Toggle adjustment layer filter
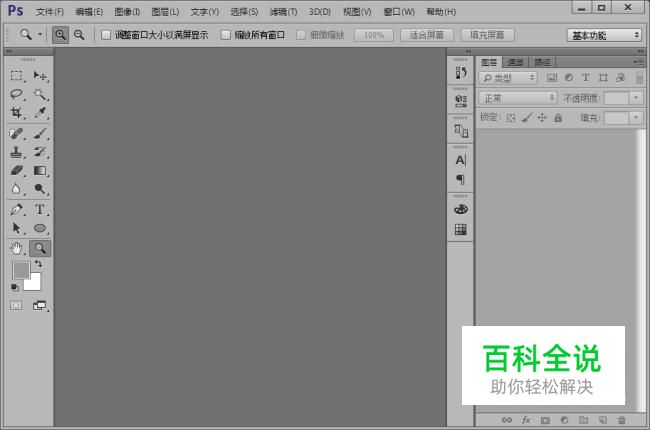Viewport: 650px width, 430px height. tap(569, 78)
